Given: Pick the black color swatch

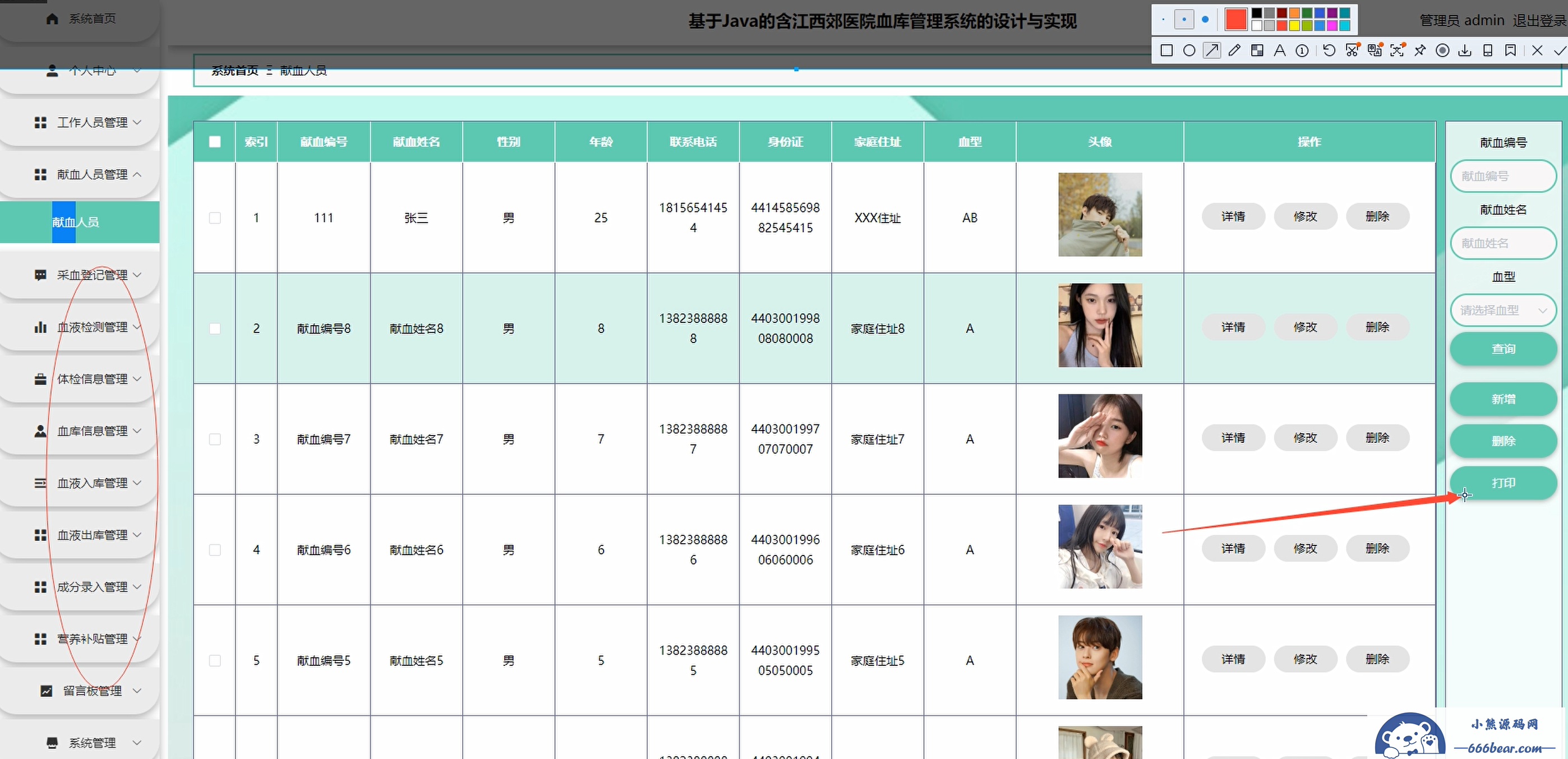Looking at the screenshot, I should [1256, 13].
